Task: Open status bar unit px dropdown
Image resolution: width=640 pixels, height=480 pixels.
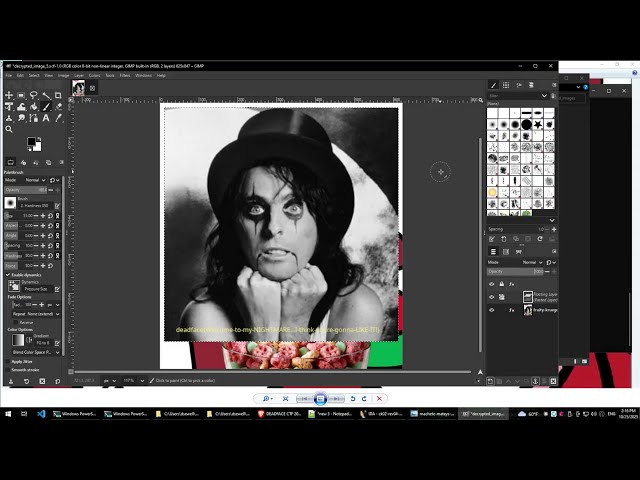Action: point(109,380)
